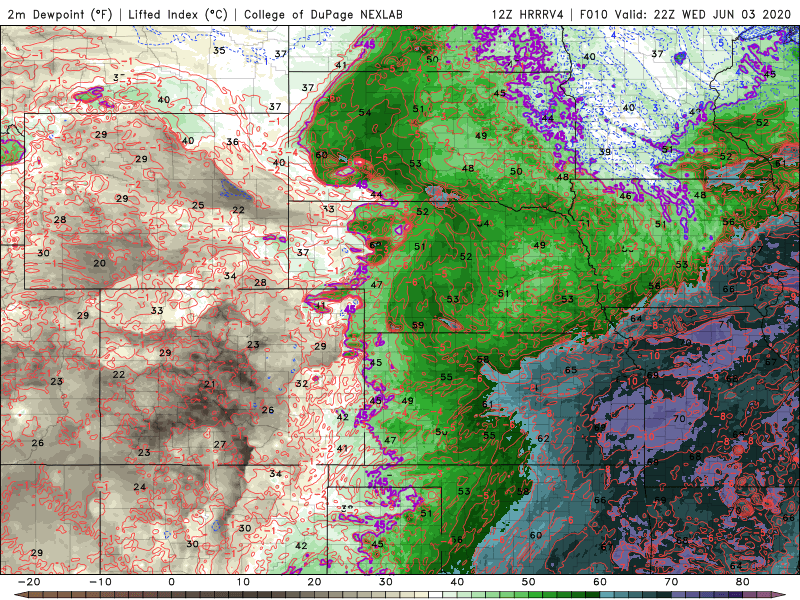Click the "12Z HRRRV4" model run label
800x600 pixels.
528,14
